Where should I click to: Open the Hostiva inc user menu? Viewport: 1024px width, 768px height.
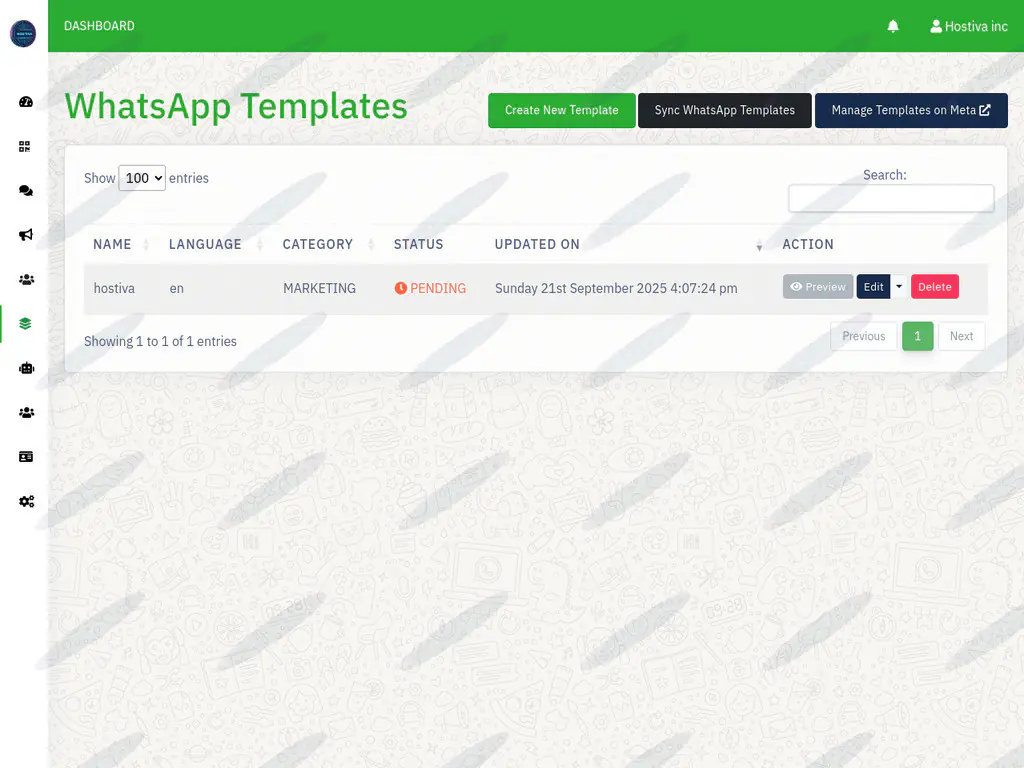[x=969, y=26]
